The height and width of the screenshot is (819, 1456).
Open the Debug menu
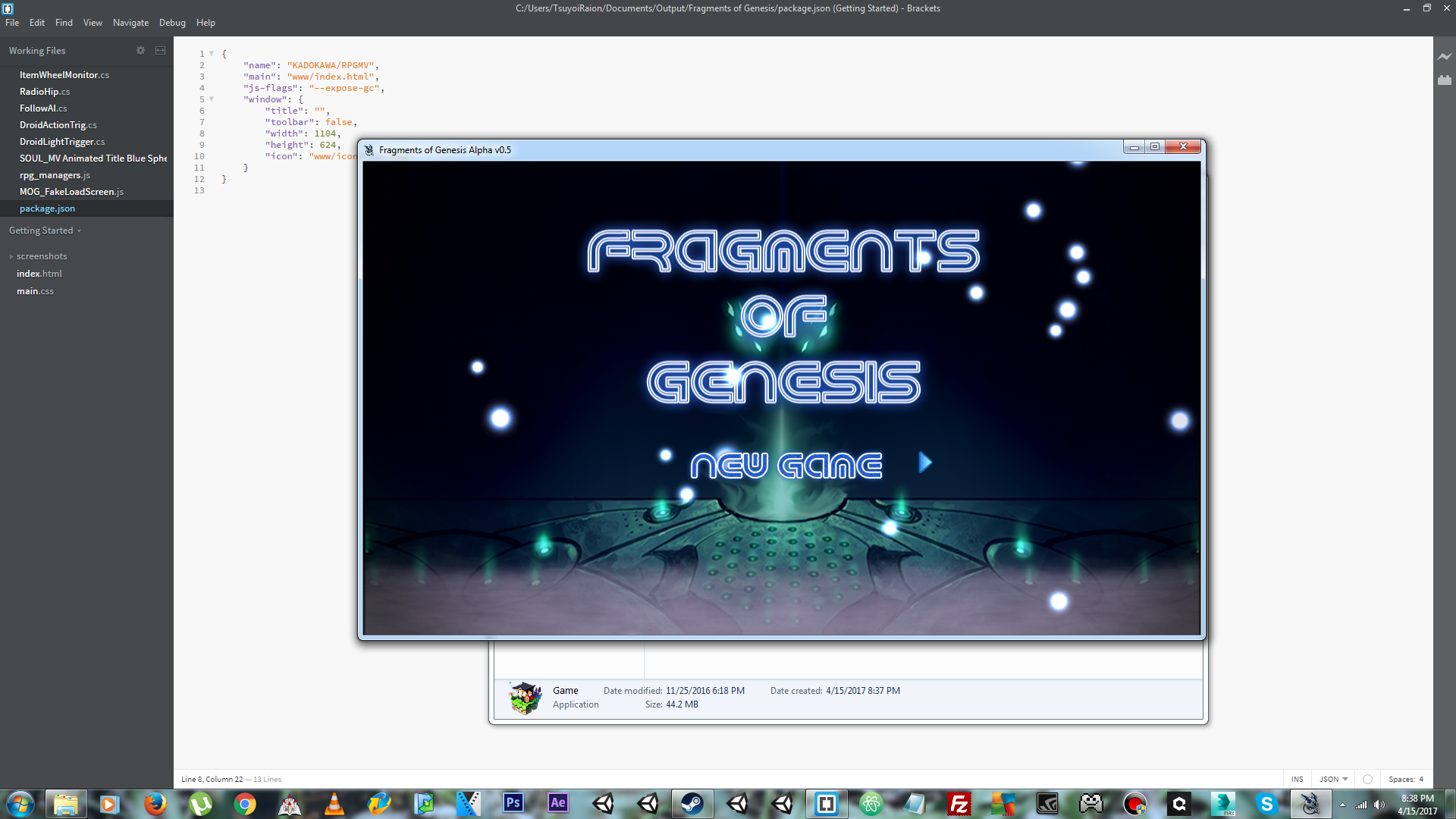172,23
